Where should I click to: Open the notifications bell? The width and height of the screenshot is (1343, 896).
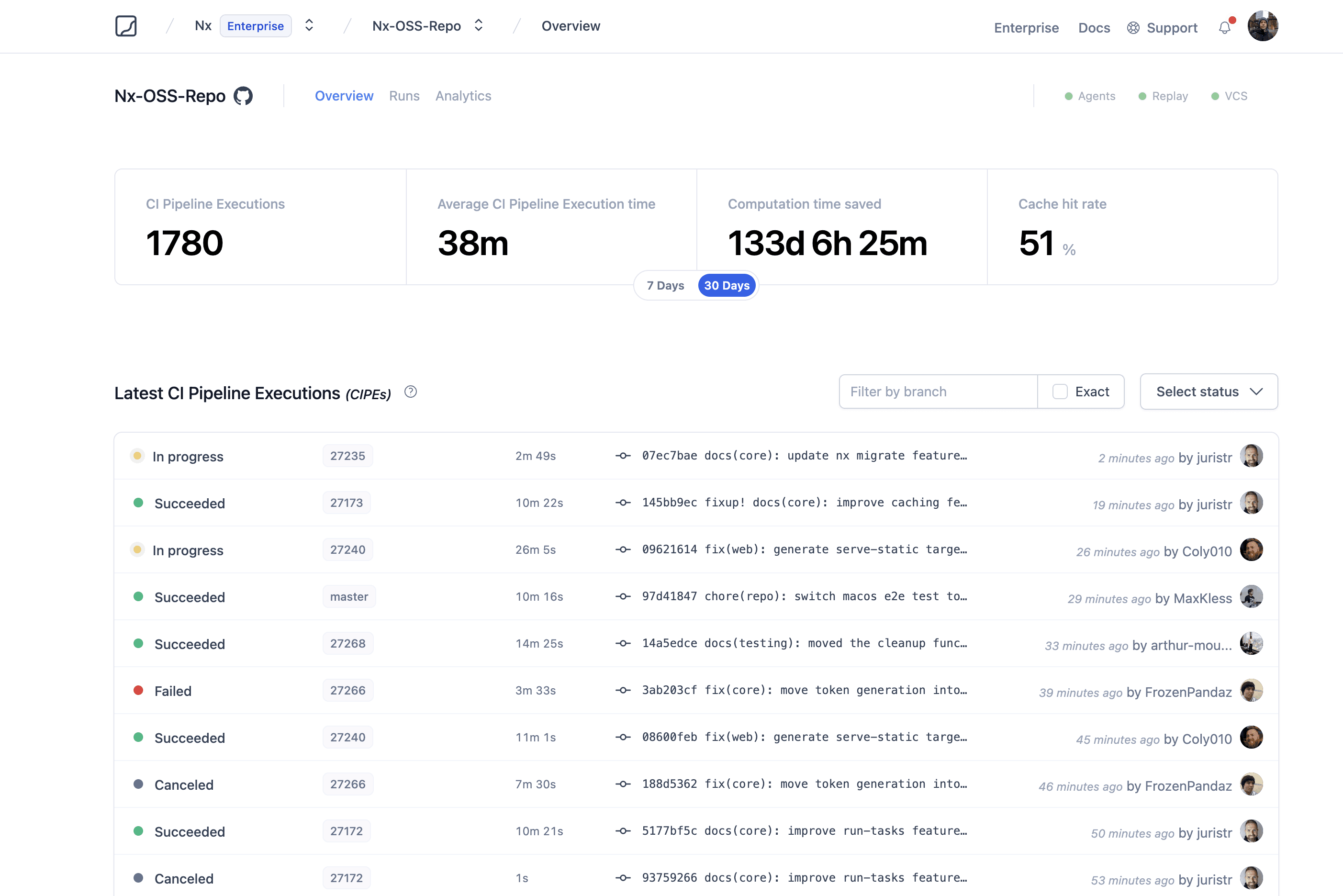click(x=1224, y=27)
